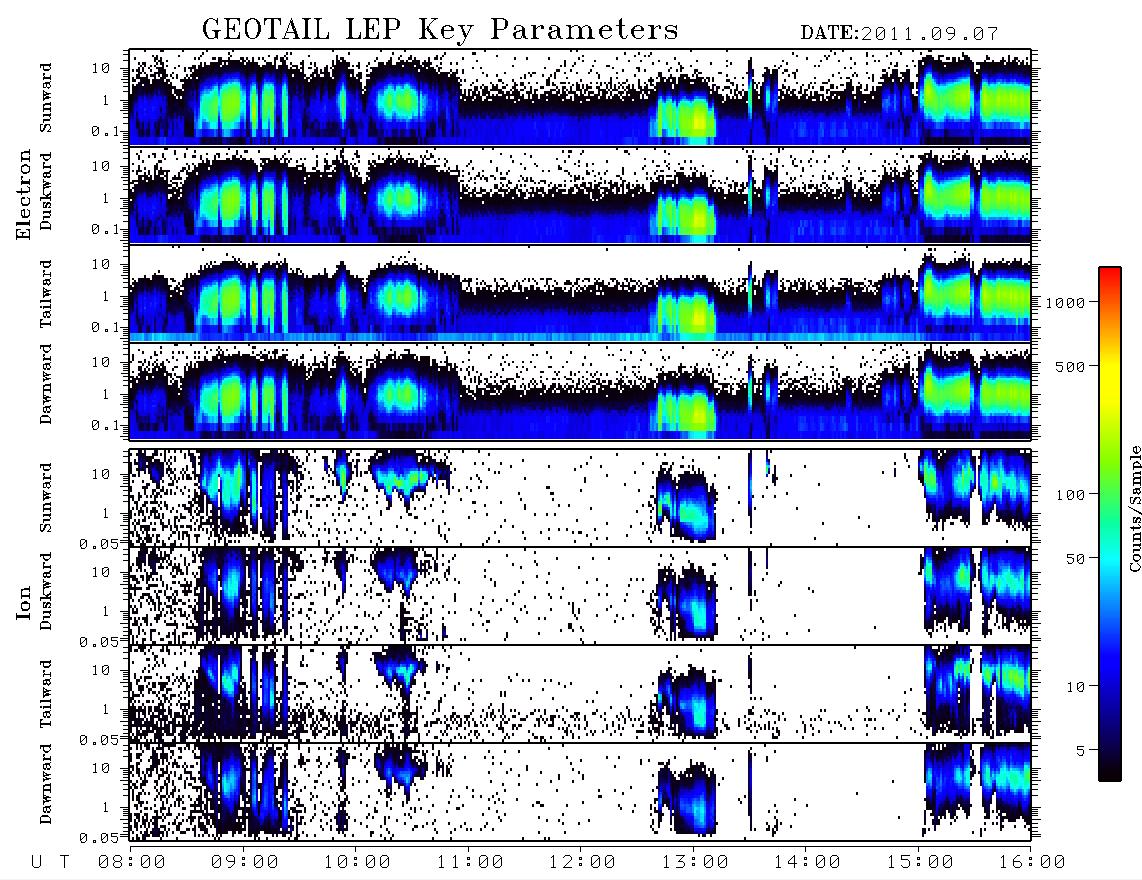This screenshot has height=880, width=1142.
Task: Click the Ion Tailward spectrogram panel
Action: click(x=580, y=694)
